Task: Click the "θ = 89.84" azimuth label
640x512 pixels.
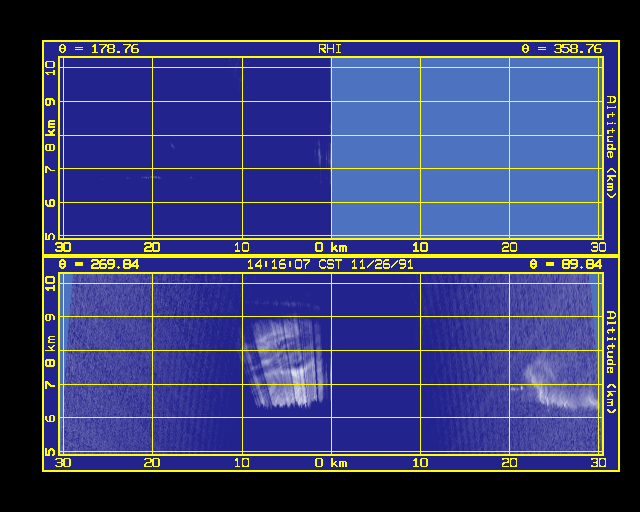Action: (x=566, y=265)
